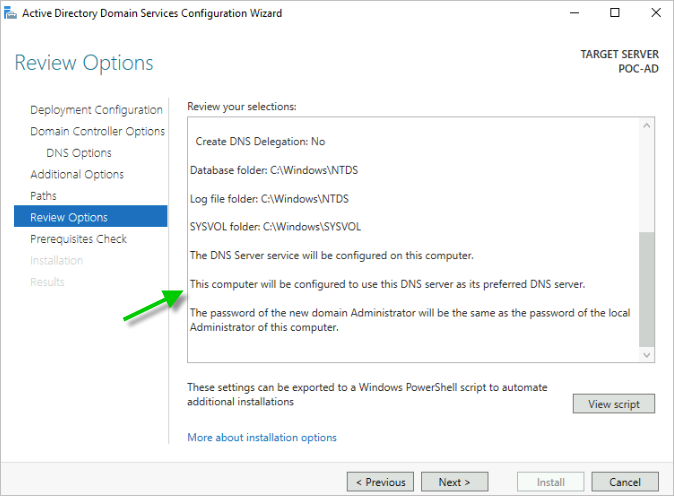Click the 'SYSVOL folder: C:\Windows\SYSVOL' line
Screen dimensions: 674x496
275,227
